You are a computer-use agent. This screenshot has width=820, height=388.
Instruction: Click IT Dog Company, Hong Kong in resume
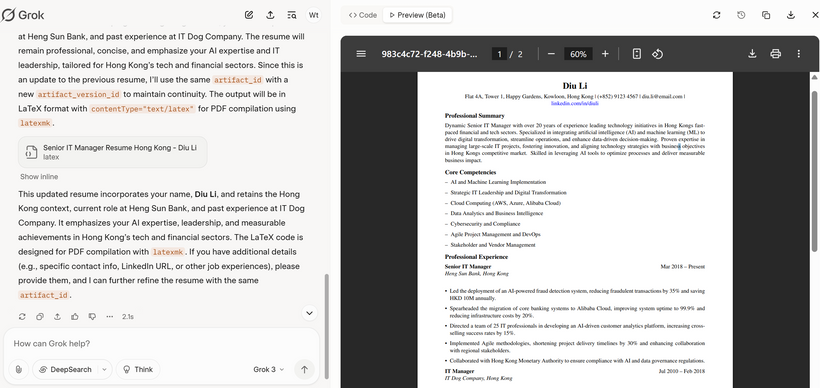click(478, 378)
